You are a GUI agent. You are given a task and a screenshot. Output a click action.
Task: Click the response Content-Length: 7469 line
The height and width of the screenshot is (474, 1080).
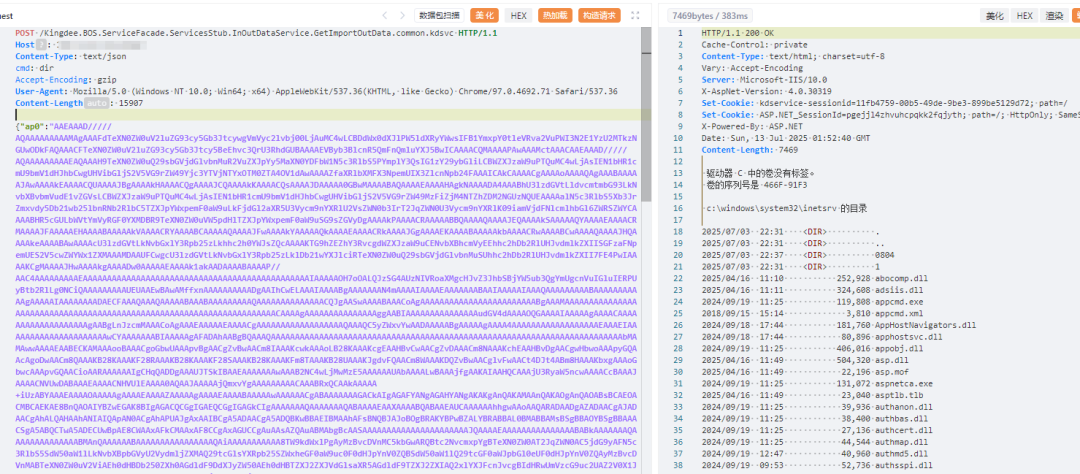tap(750, 150)
